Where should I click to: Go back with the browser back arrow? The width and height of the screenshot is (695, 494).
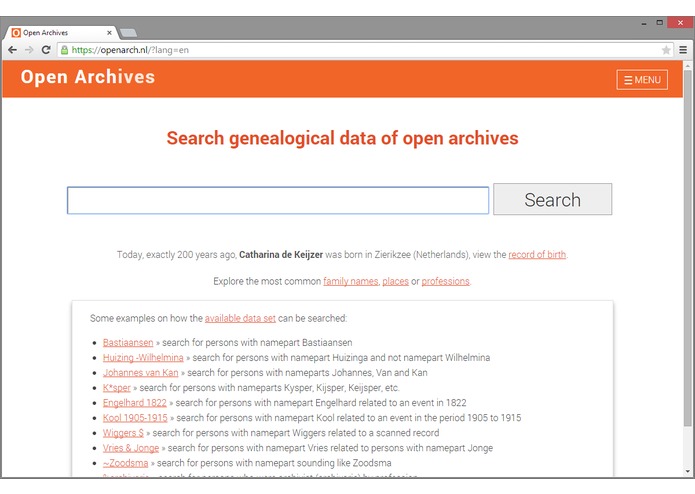12,50
